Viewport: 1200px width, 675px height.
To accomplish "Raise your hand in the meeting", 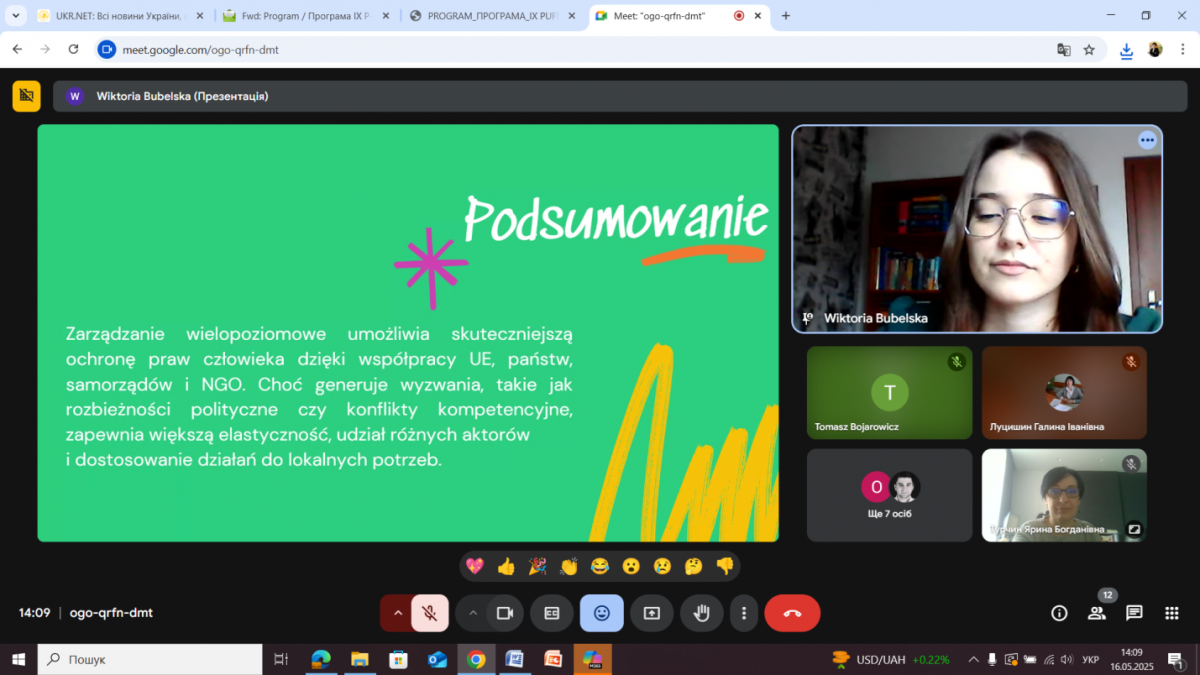I will point(702,613).
